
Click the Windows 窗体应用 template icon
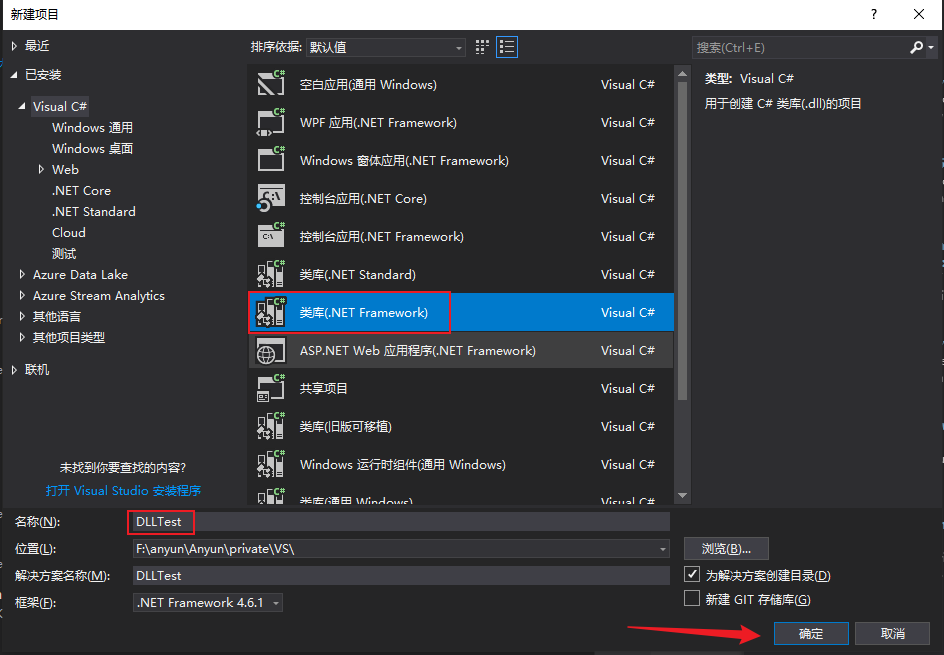pos(271,160)
